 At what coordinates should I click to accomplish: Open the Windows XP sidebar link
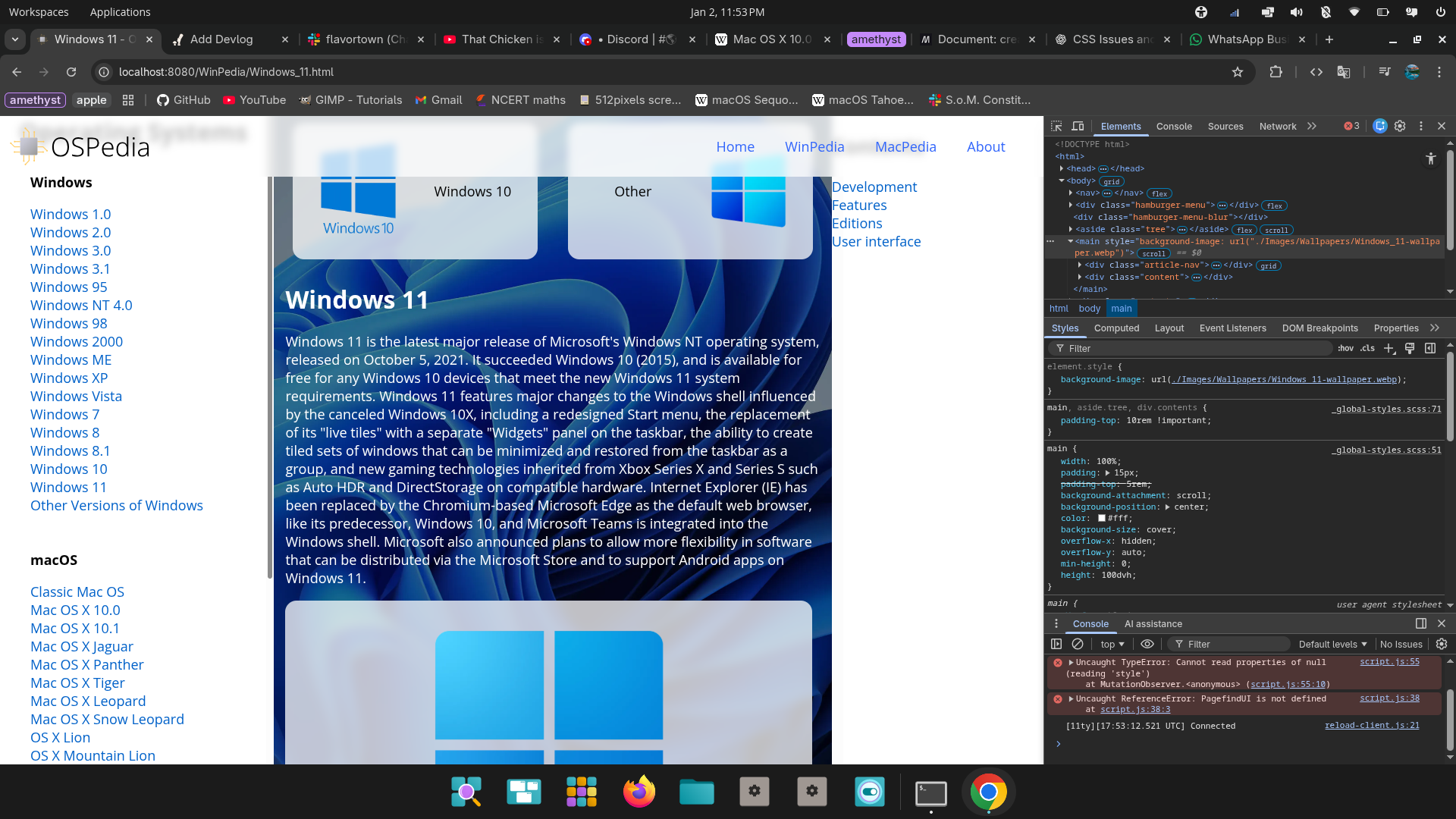(69, 378)
